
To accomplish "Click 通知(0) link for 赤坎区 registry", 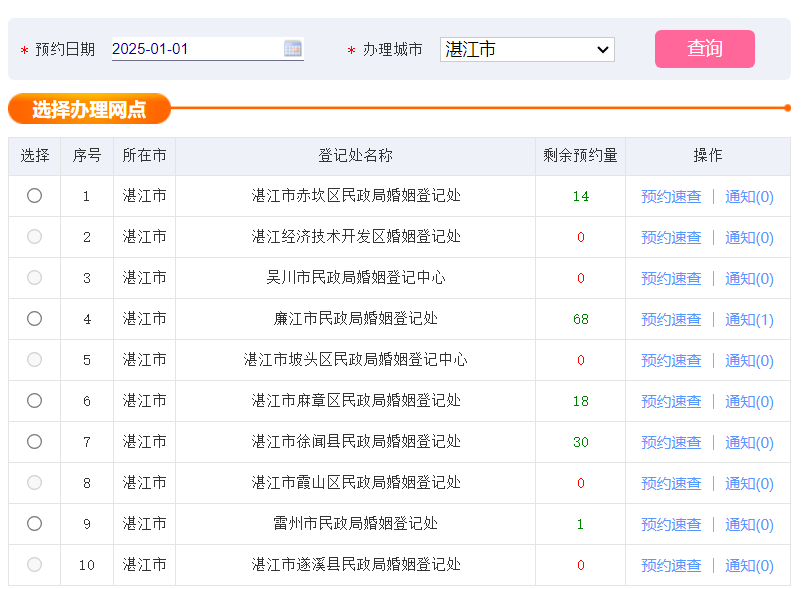I will coord(749,197).
